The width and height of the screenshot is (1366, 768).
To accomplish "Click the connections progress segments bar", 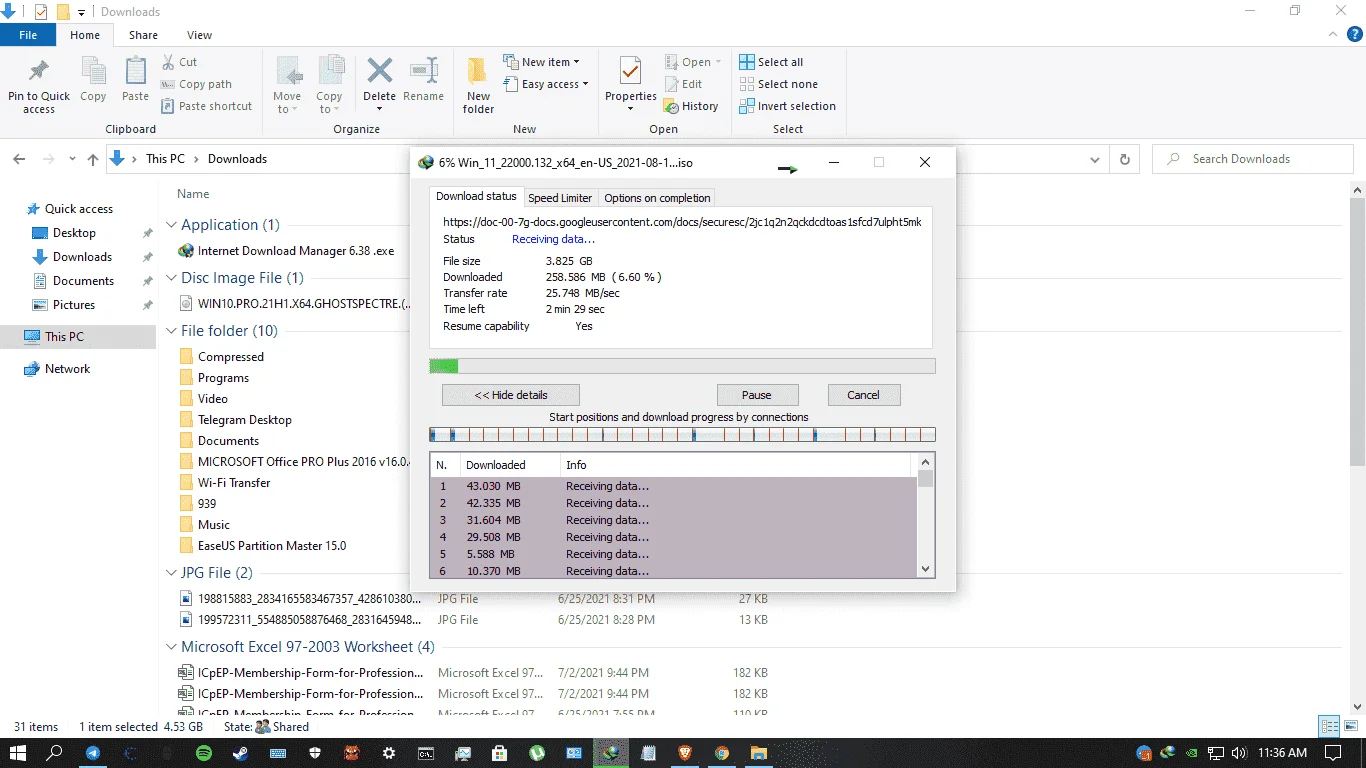I will [682, 435].
